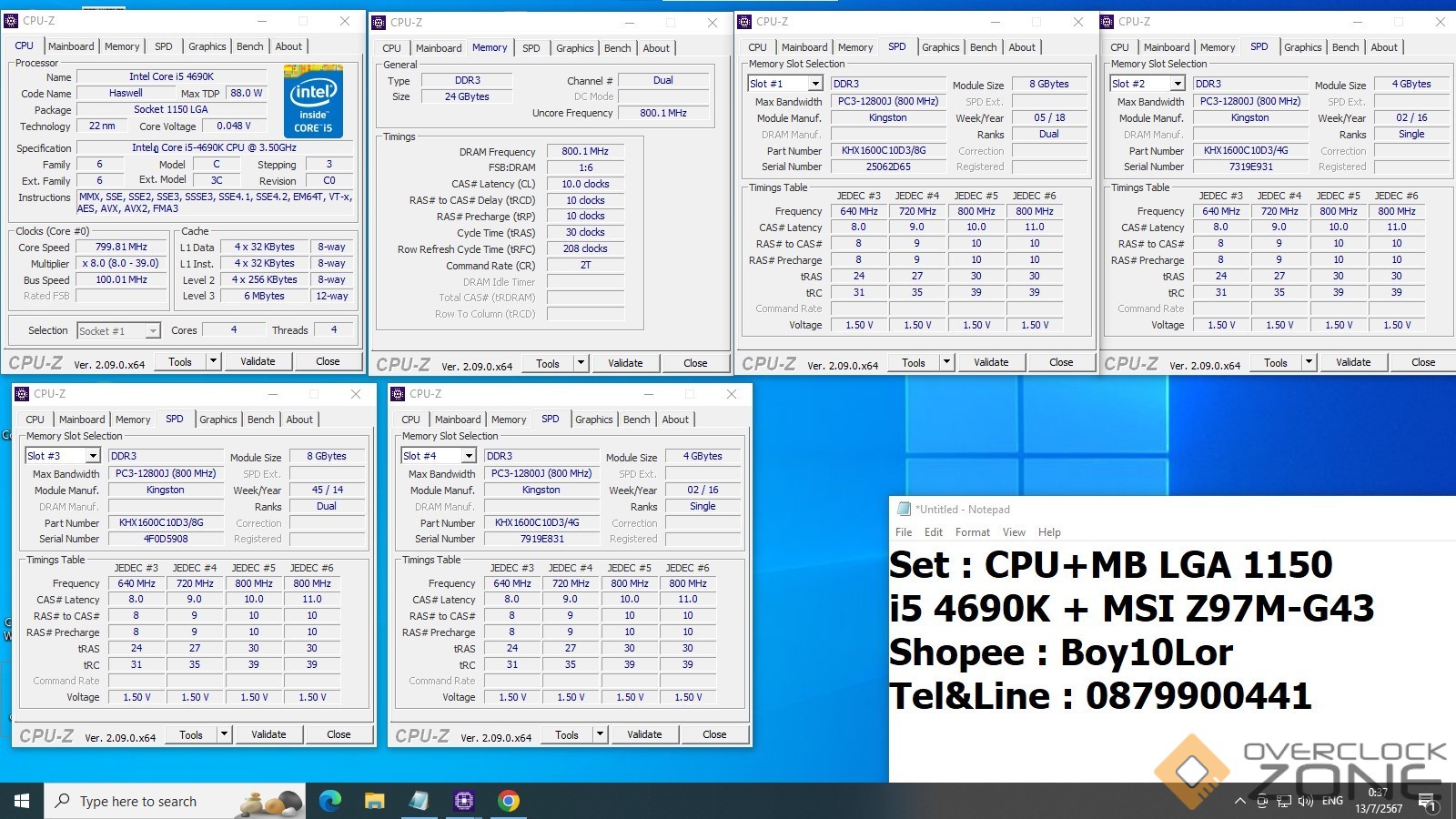This screenshot has height=819, width=1456.
Task: Show hidden system tray icons
Action: (x=1239, y=801)
